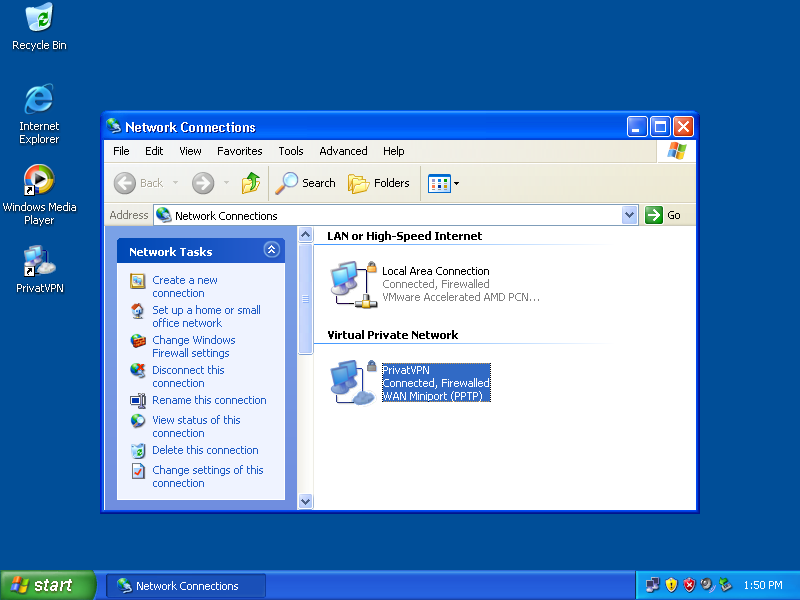Click the Go button
The width and height of the screenshot is (800, 600).
click(665, 215)
